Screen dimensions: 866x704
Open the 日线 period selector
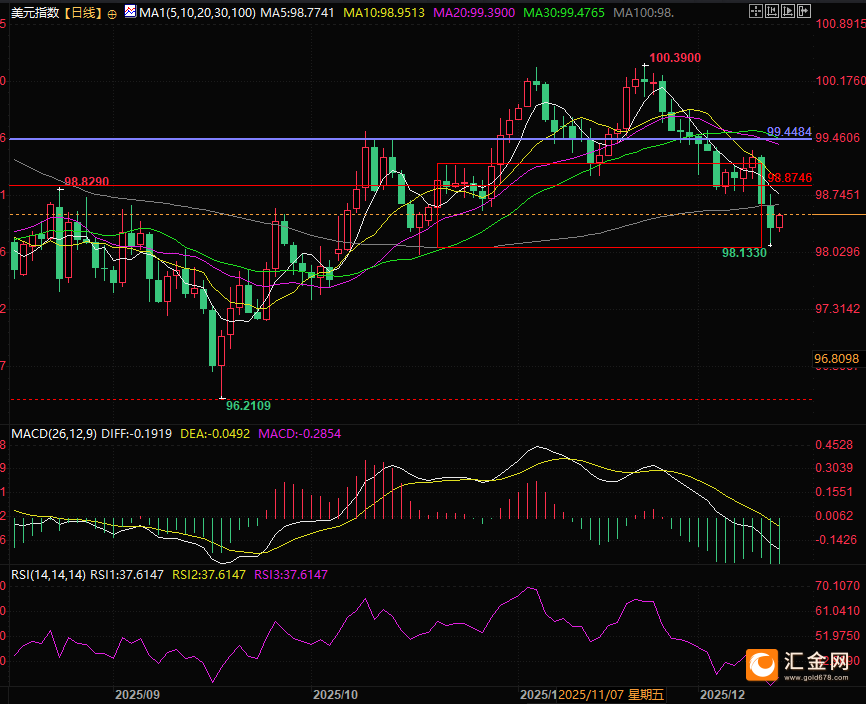point(82,14)
